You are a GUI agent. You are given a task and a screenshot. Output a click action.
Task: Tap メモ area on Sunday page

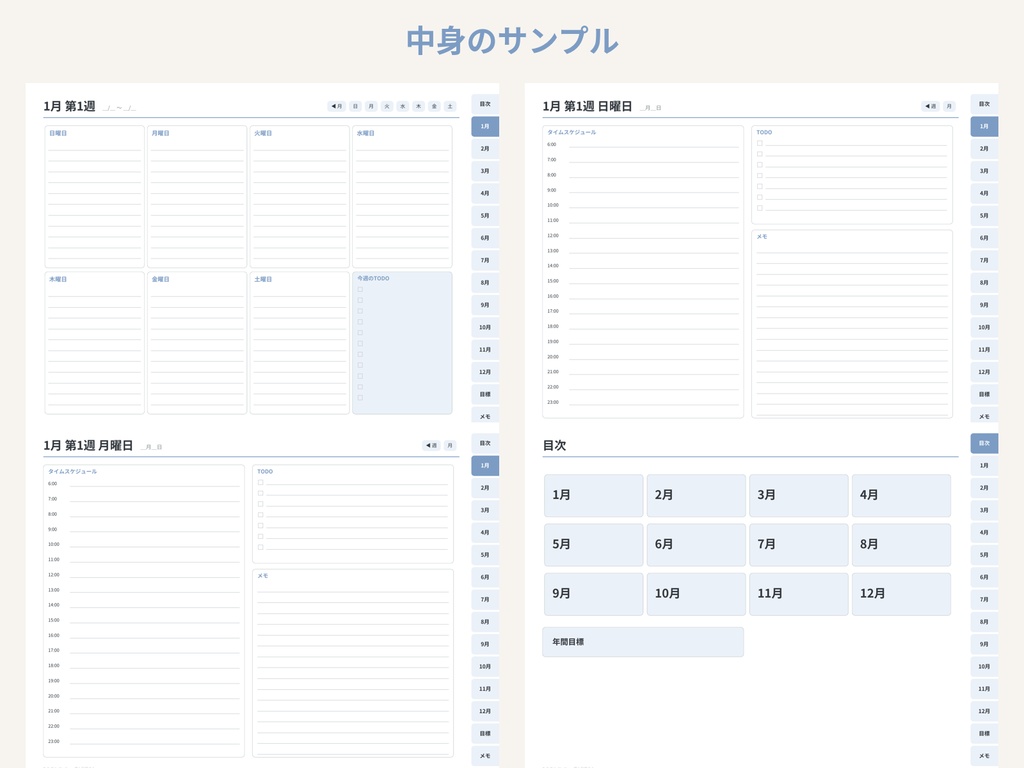click(852, 324)
